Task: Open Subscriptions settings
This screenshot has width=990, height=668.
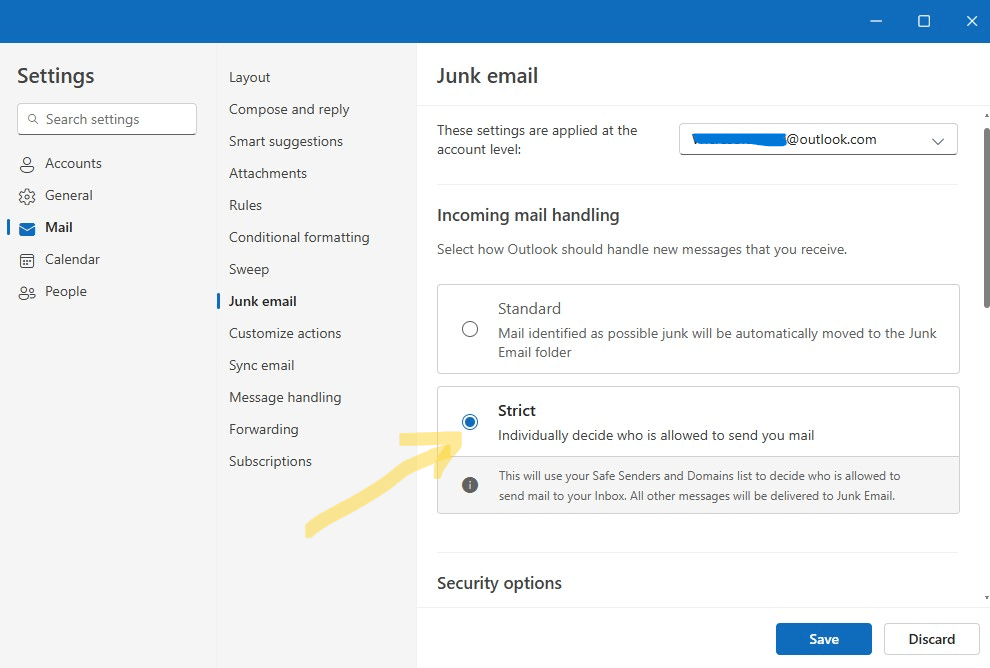Action: (x=270, y=462)
